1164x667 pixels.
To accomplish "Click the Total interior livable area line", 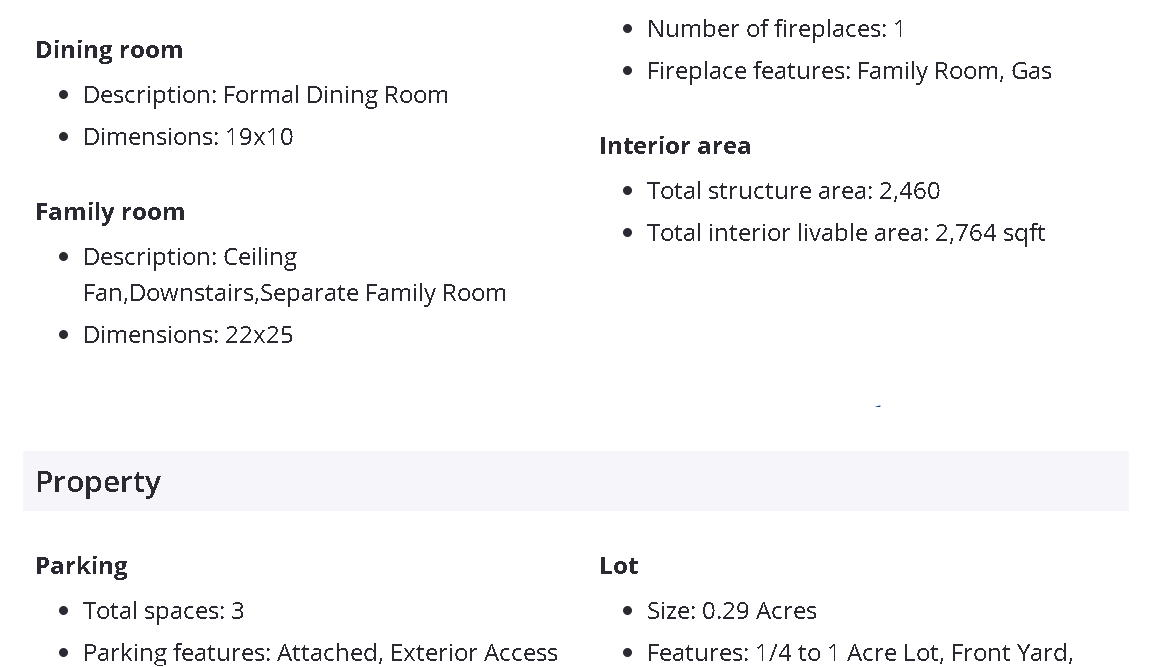I will tap(846, 233).
